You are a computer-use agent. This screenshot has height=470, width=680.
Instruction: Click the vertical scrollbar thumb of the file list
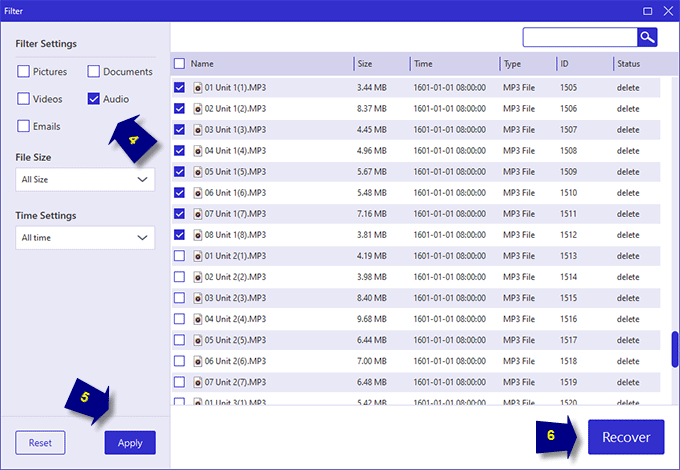point(675,349)
